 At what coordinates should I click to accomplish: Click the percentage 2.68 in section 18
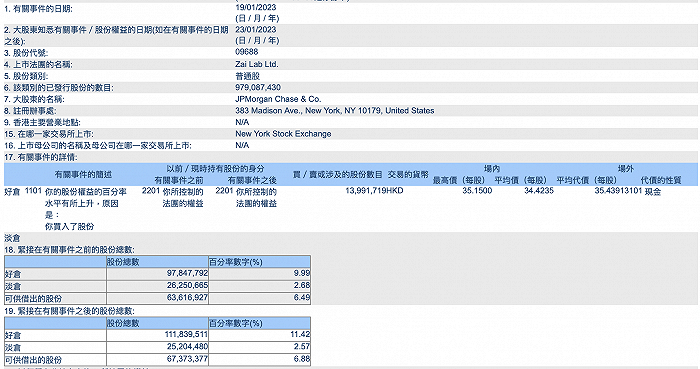[x=302, y=285]
